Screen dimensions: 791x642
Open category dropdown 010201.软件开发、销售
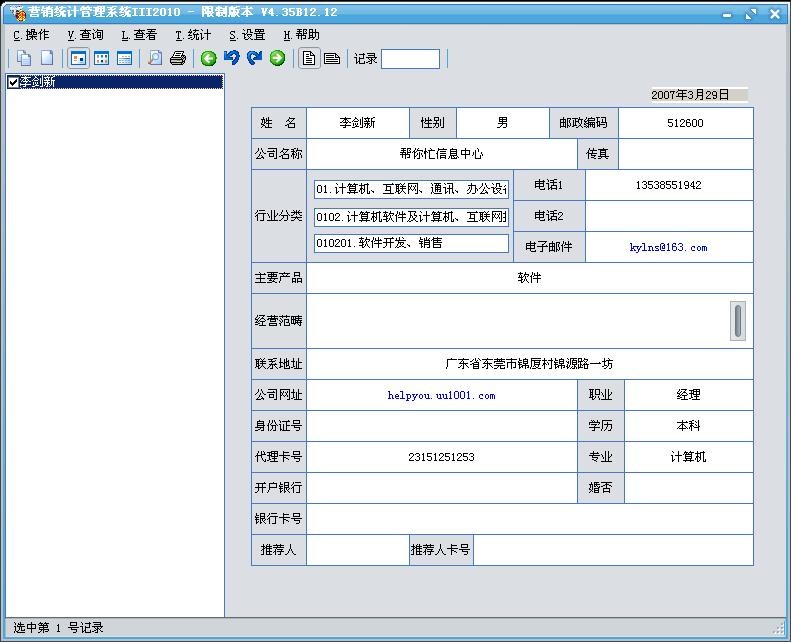[411, 243]
